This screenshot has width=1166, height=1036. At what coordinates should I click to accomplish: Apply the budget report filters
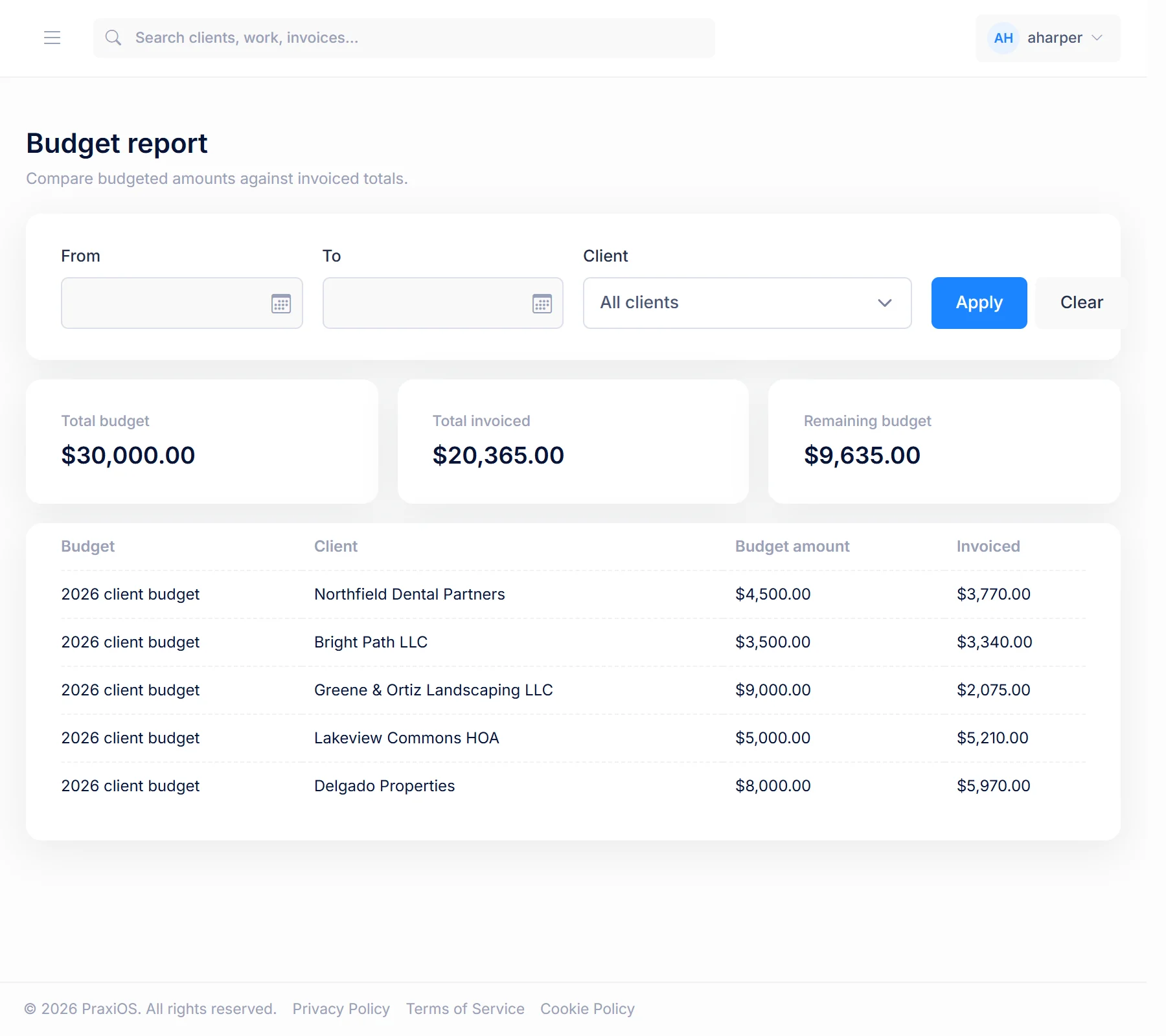click(979, 303)
